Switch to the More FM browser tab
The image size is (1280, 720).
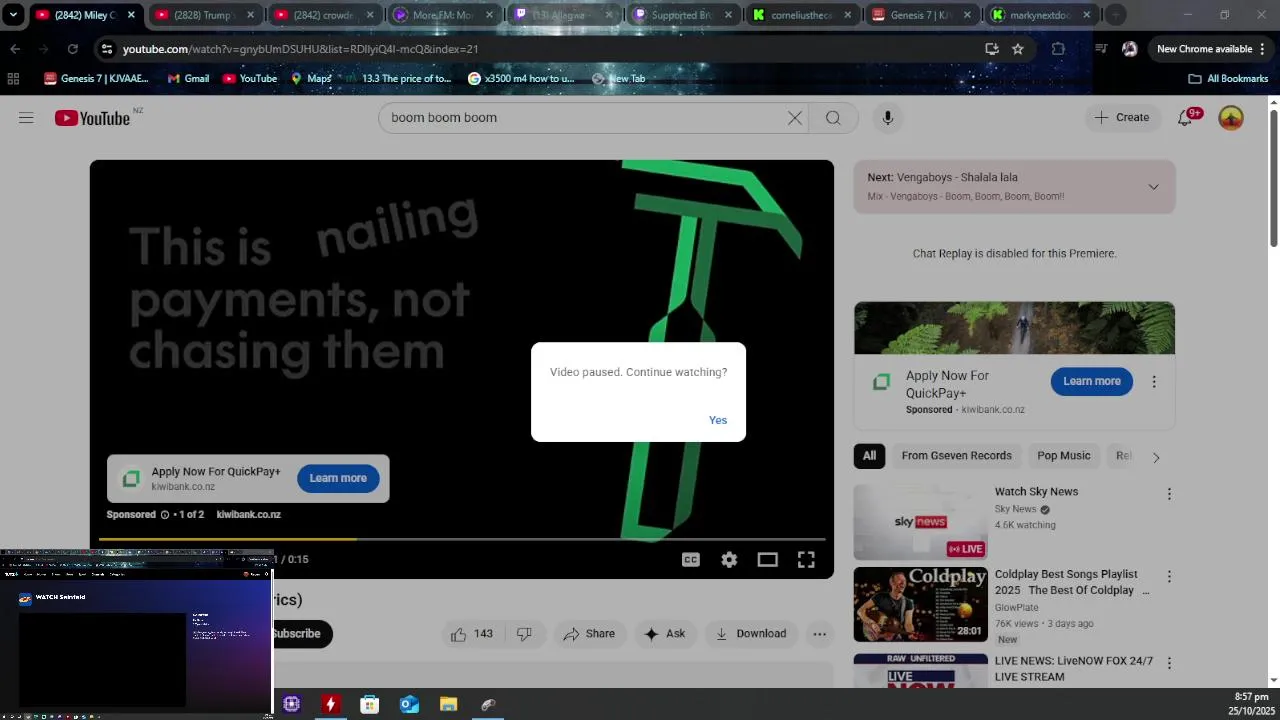[x=444, y=15]
